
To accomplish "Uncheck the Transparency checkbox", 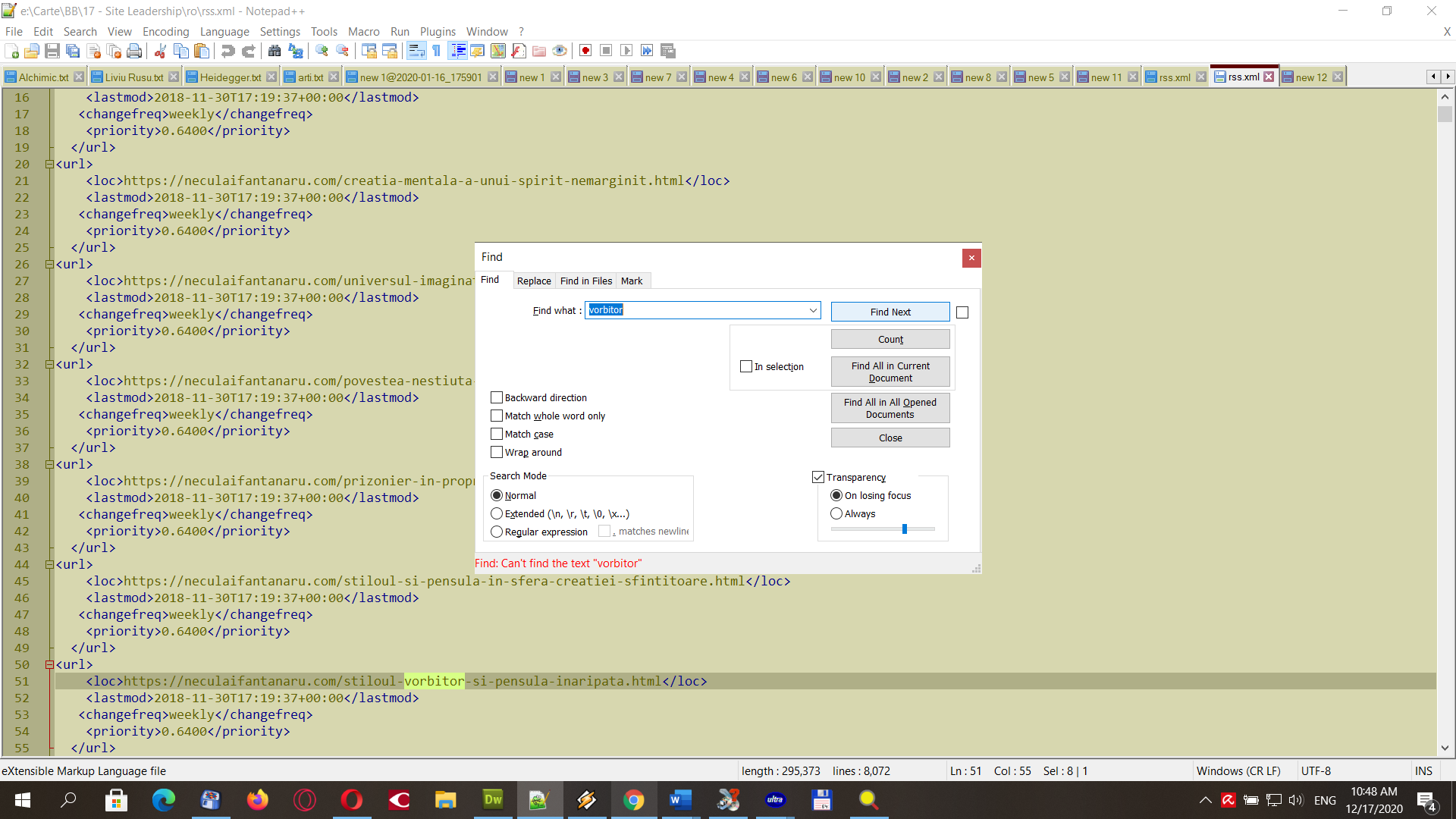I will pos(818,477).
